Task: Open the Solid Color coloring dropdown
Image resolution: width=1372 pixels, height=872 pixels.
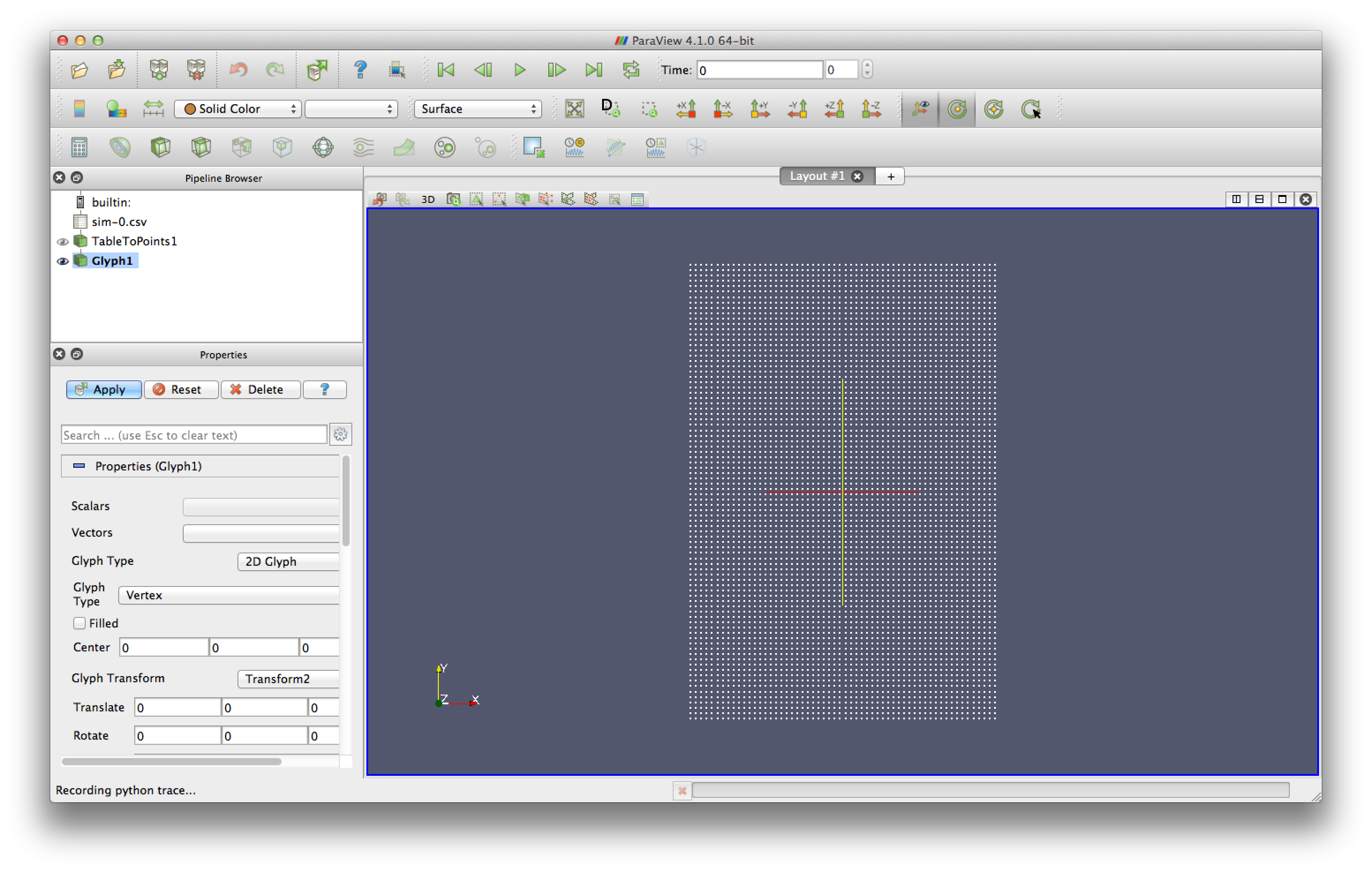Action: pyautogui.click(x=237, y=109)
